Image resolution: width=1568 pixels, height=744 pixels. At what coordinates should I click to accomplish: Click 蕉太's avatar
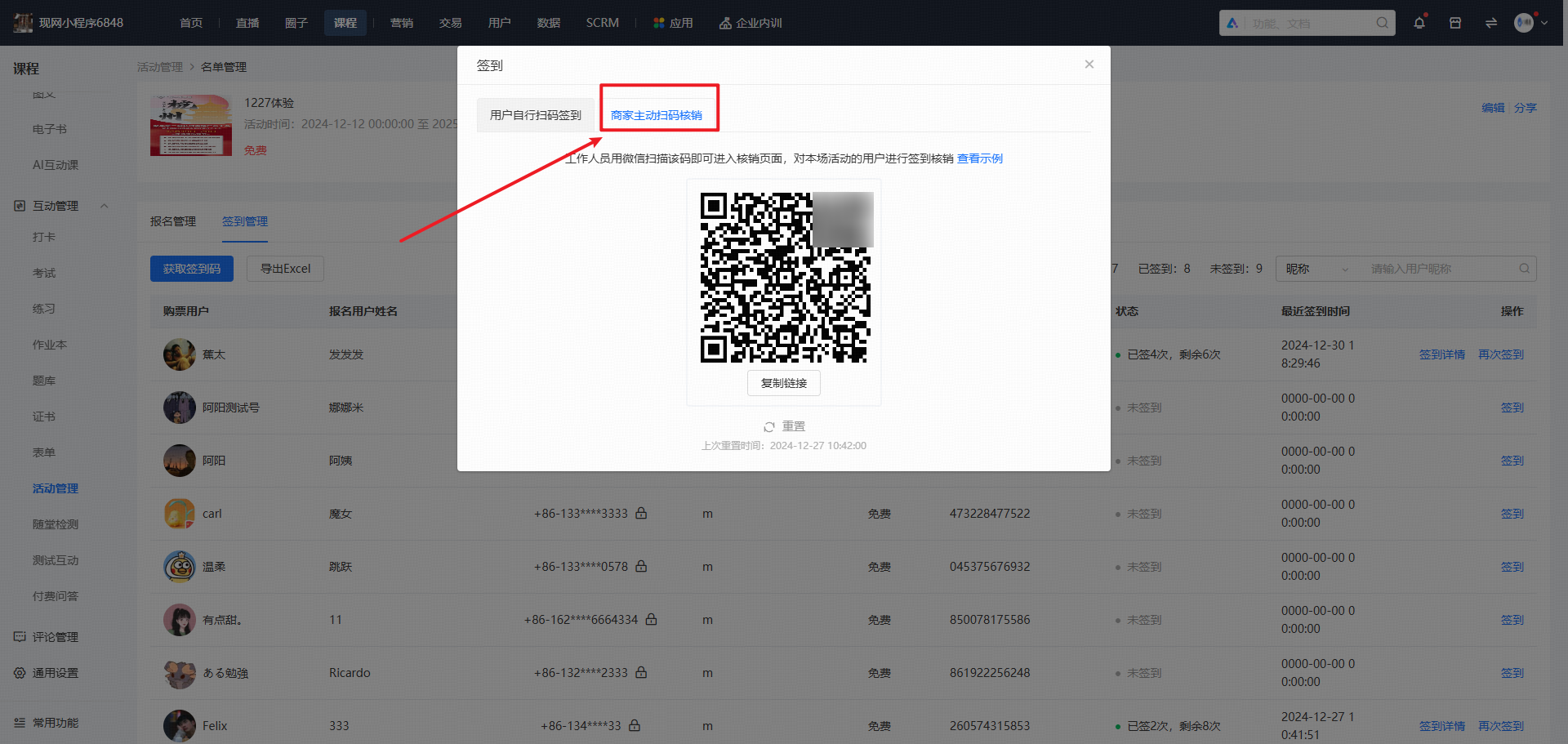click(180, 354)
